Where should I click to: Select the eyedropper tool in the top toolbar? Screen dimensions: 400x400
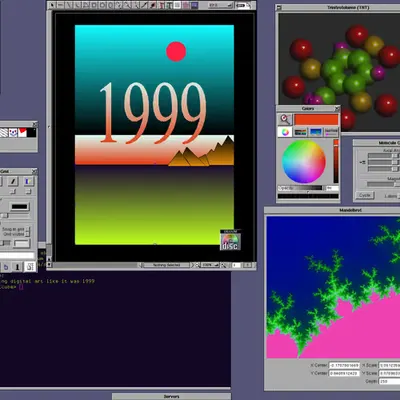153,5
